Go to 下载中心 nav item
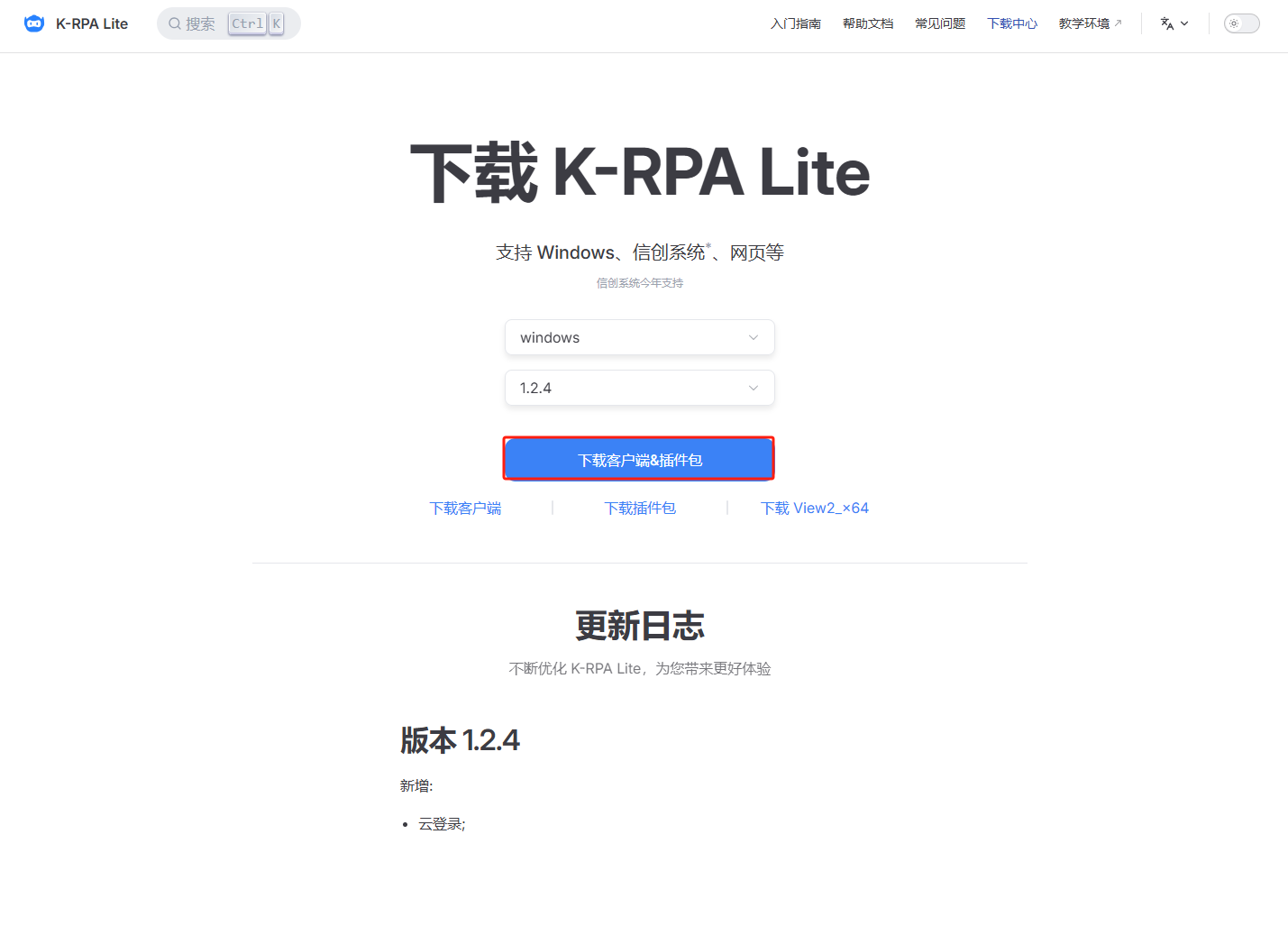 (1012, 23)
